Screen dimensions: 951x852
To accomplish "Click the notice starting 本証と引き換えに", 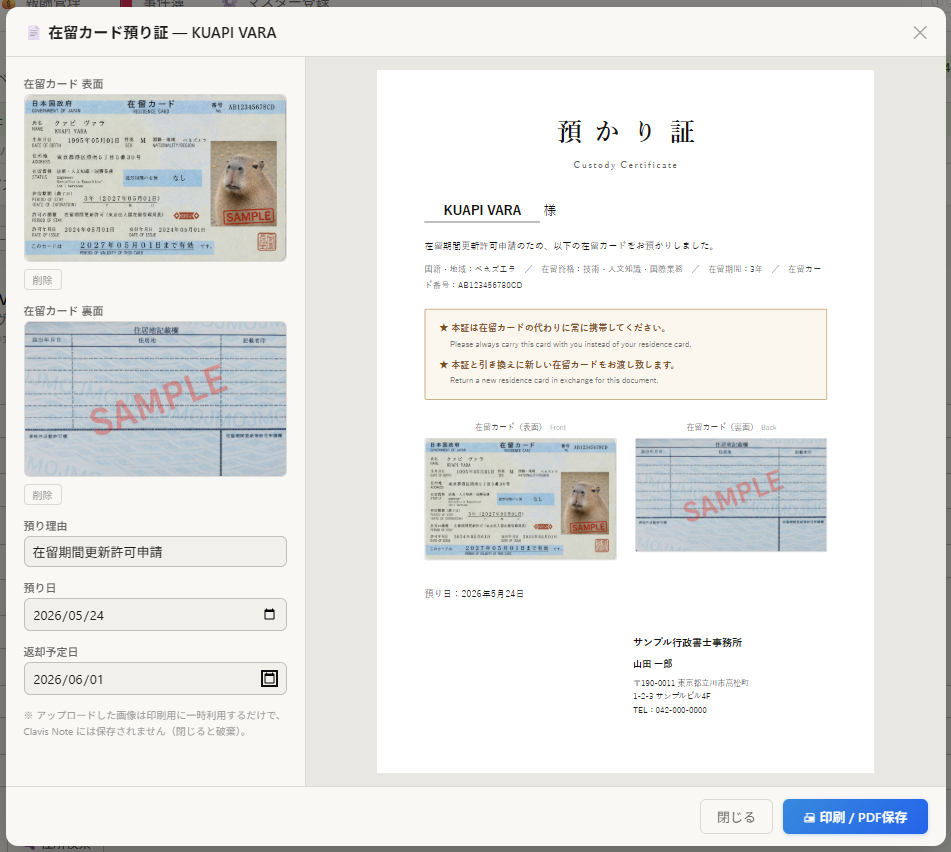I will [x=557, y=364].
